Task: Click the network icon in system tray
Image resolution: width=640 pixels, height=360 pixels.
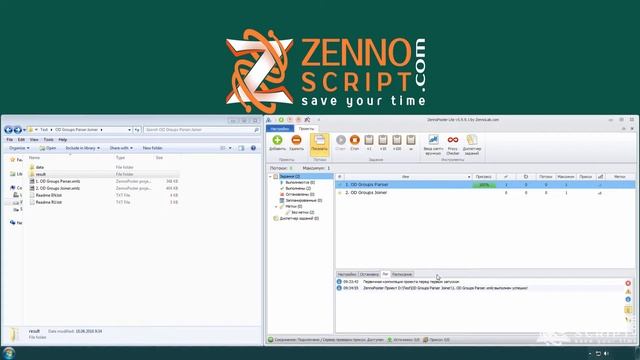Action: coord(598,353)
